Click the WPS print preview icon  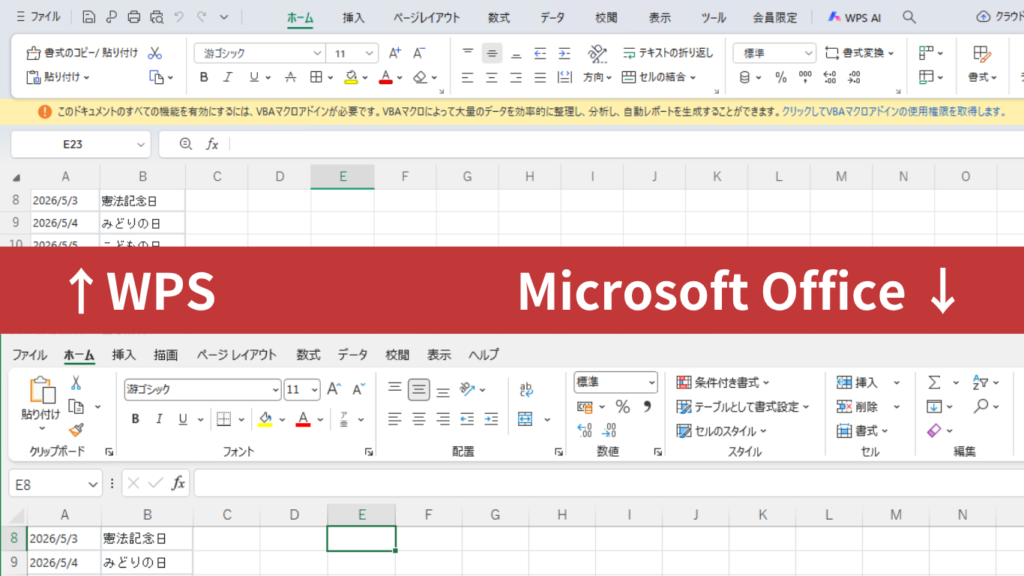[x=157, y=17]
